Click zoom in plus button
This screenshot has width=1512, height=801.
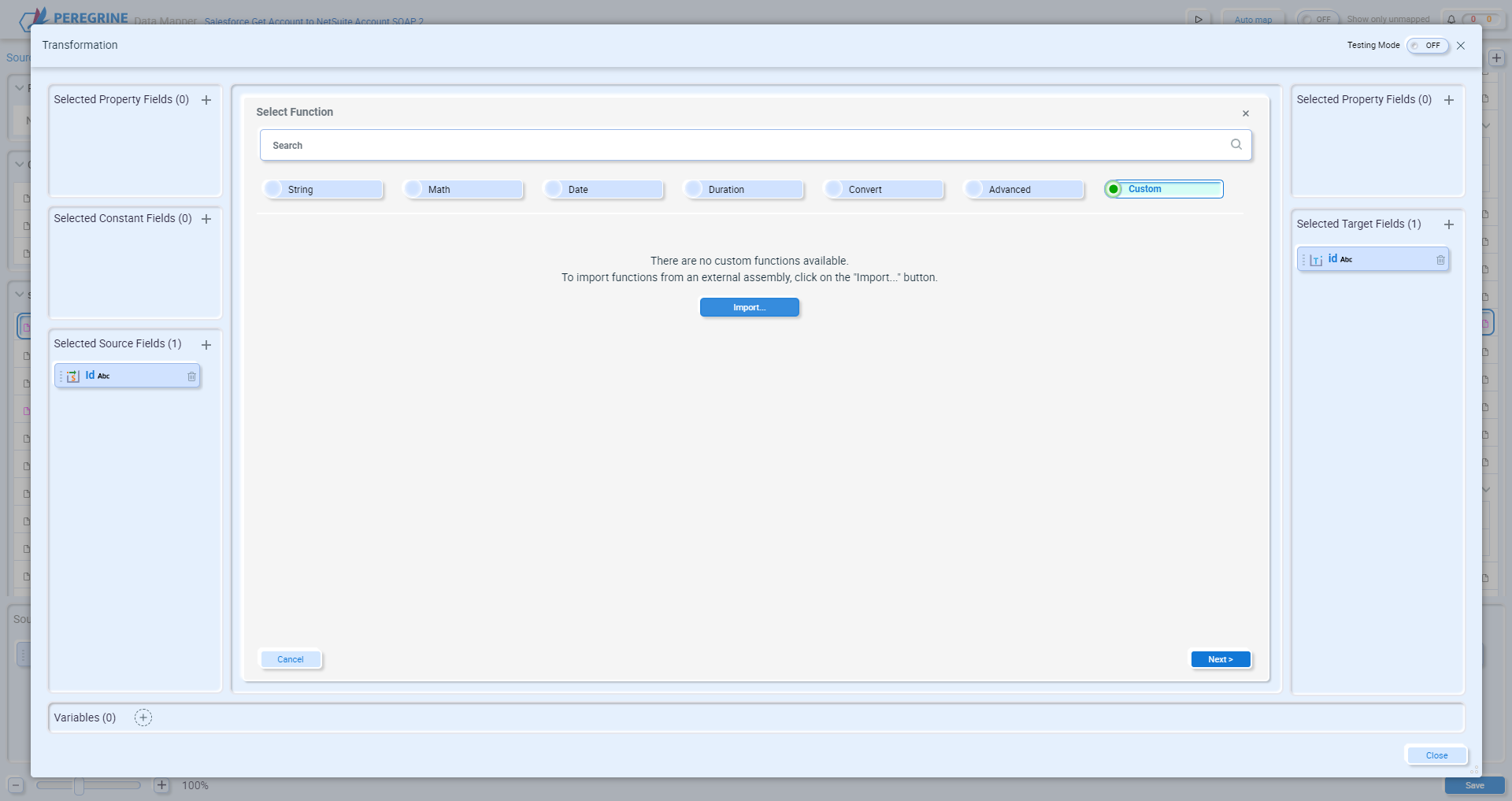pyautogui.click(x=161, y=785)
